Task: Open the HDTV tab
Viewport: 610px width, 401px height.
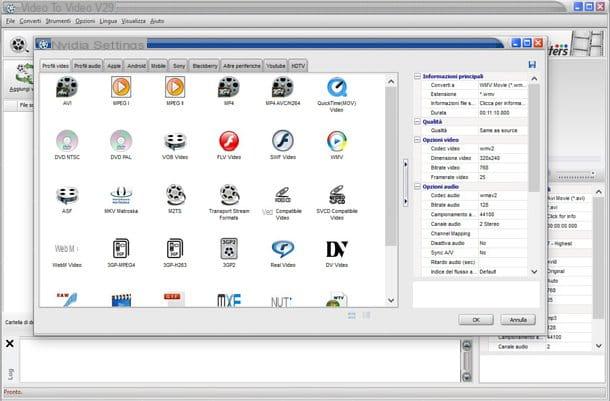Action: [298, 66]
